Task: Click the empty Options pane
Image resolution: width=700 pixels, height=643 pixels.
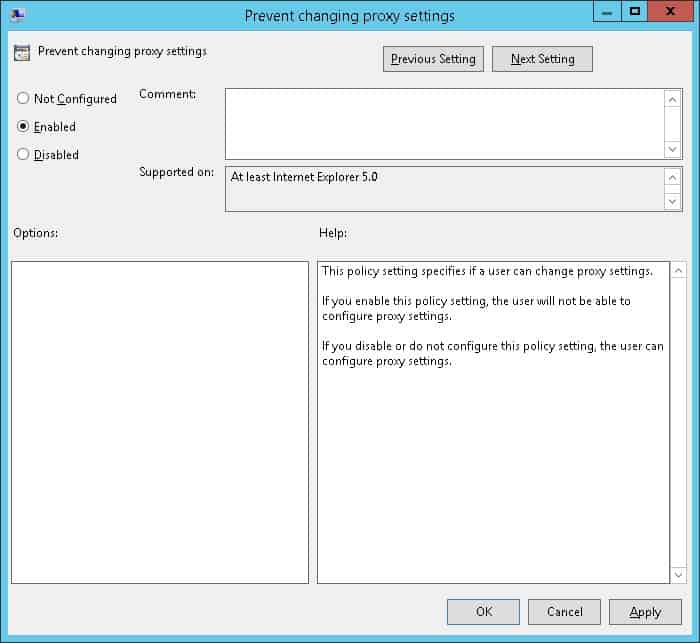Action: coord(160,422)
